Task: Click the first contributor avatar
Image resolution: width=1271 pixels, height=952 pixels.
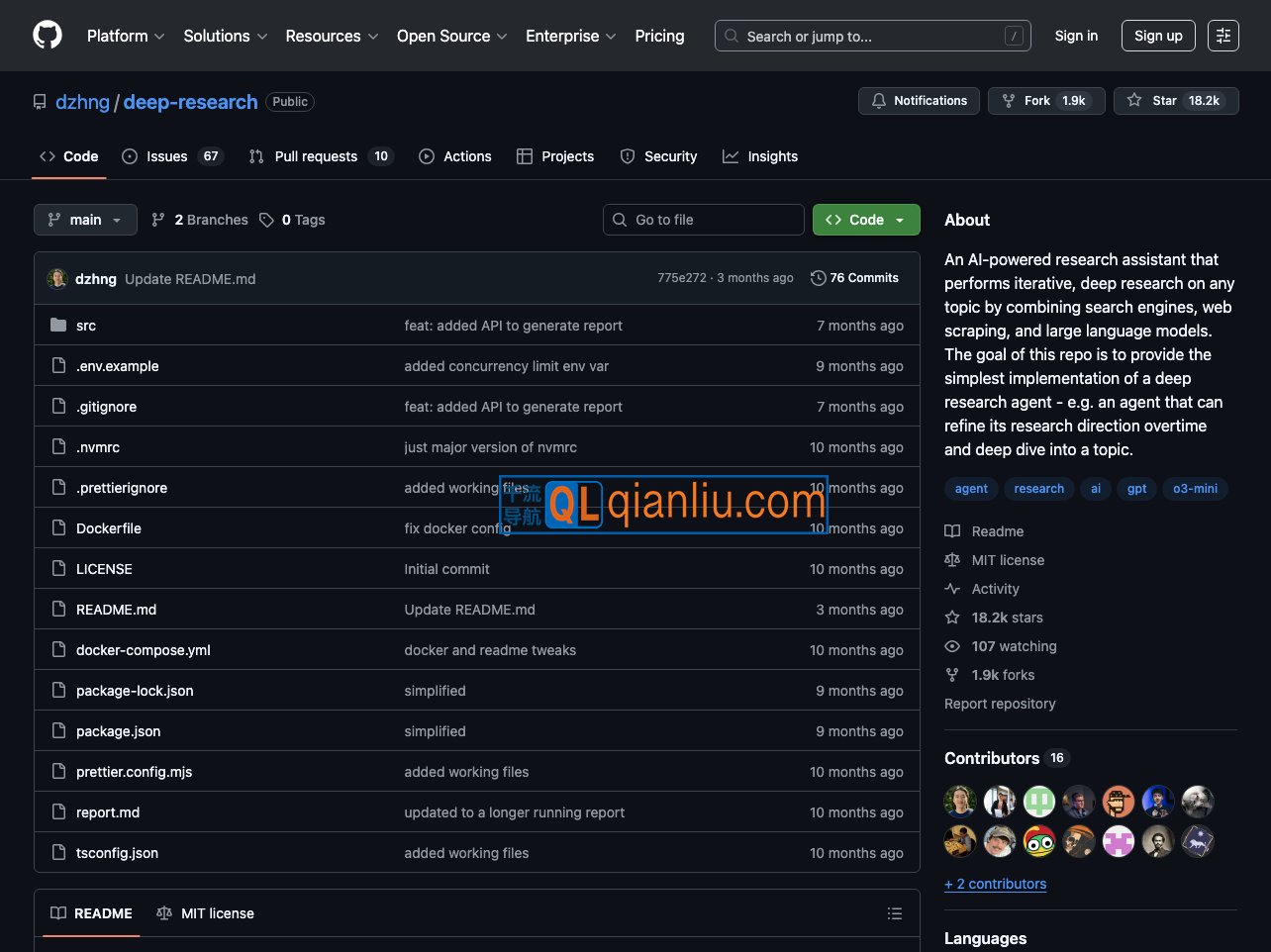Action: (x=960, y=801)
